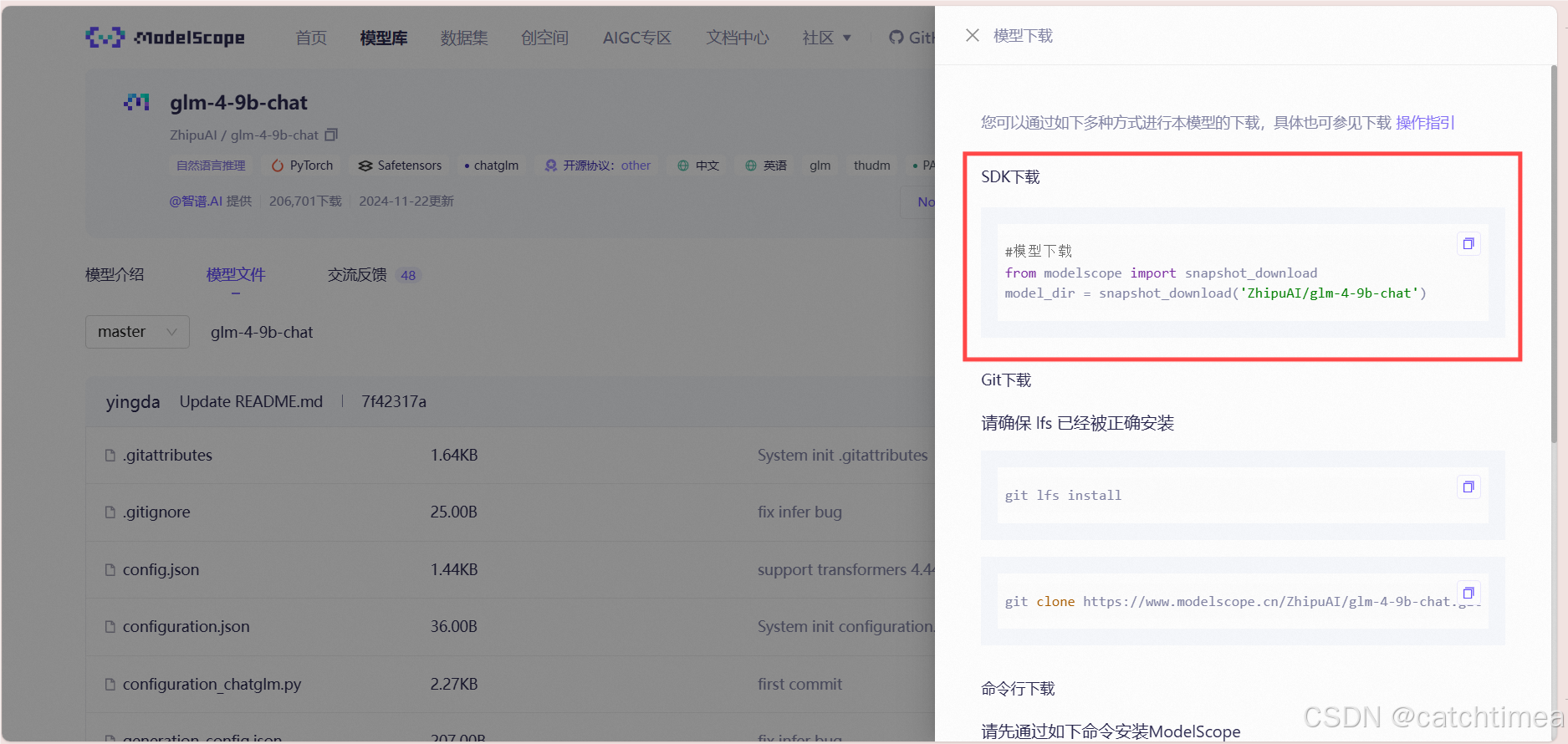
Task: Switch to the 交流反馈 tab
Action: click(x=357, y=275)
